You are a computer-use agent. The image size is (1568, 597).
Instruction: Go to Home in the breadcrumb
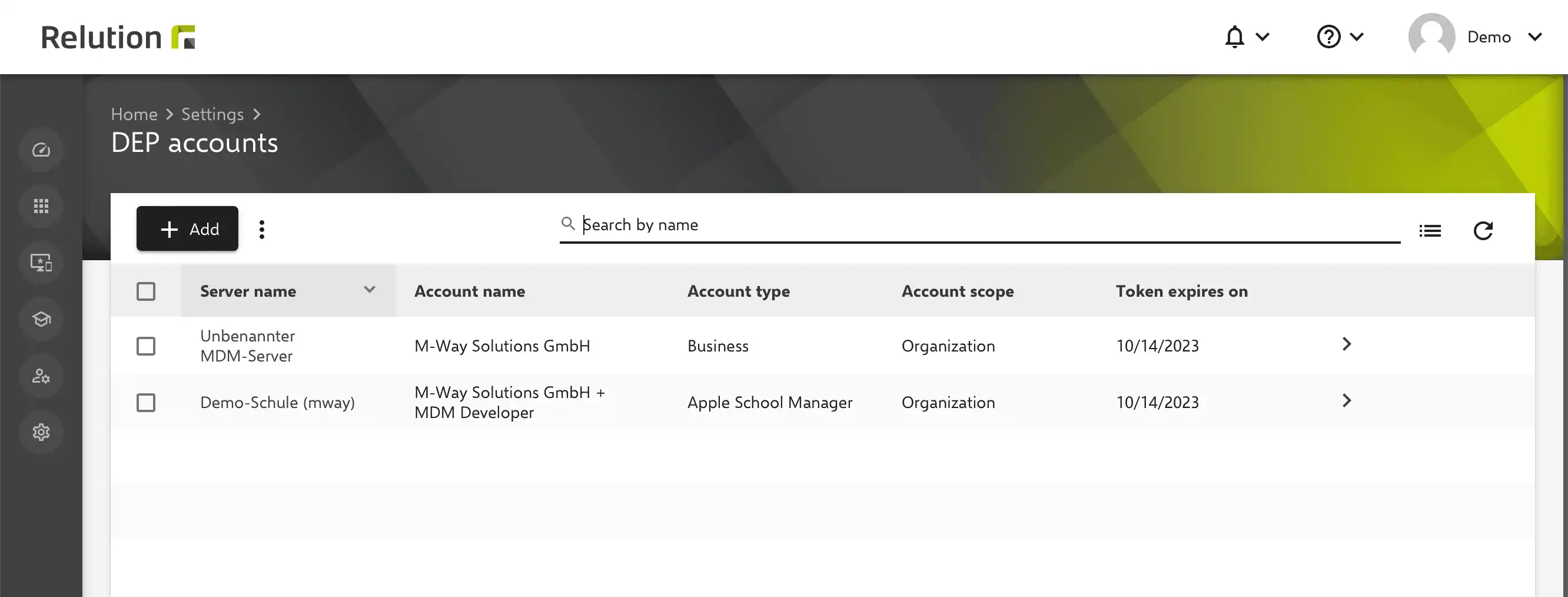coord(134,114)
